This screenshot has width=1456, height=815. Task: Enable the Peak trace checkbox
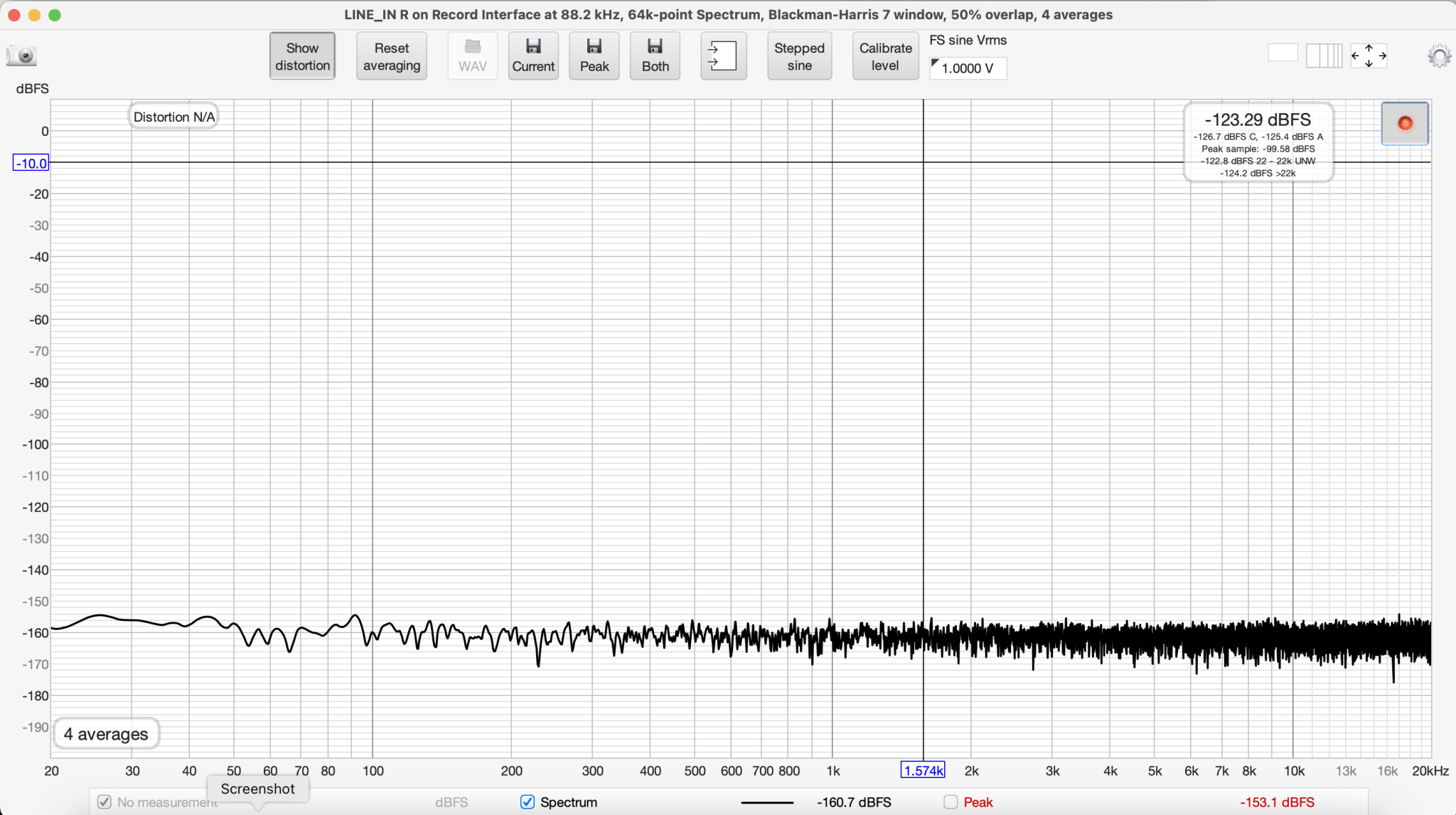[x=951, y=802]
